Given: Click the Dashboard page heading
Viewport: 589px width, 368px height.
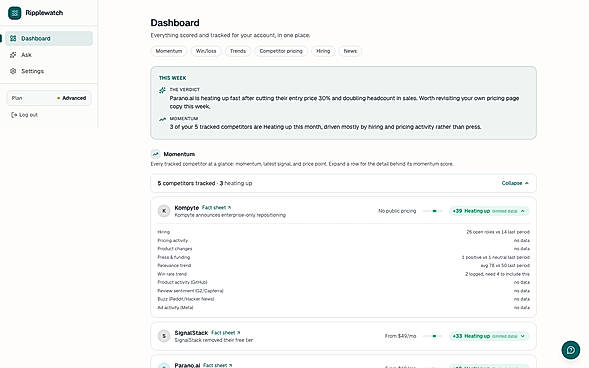Looking at the screenshot, I should pos(175,23).
